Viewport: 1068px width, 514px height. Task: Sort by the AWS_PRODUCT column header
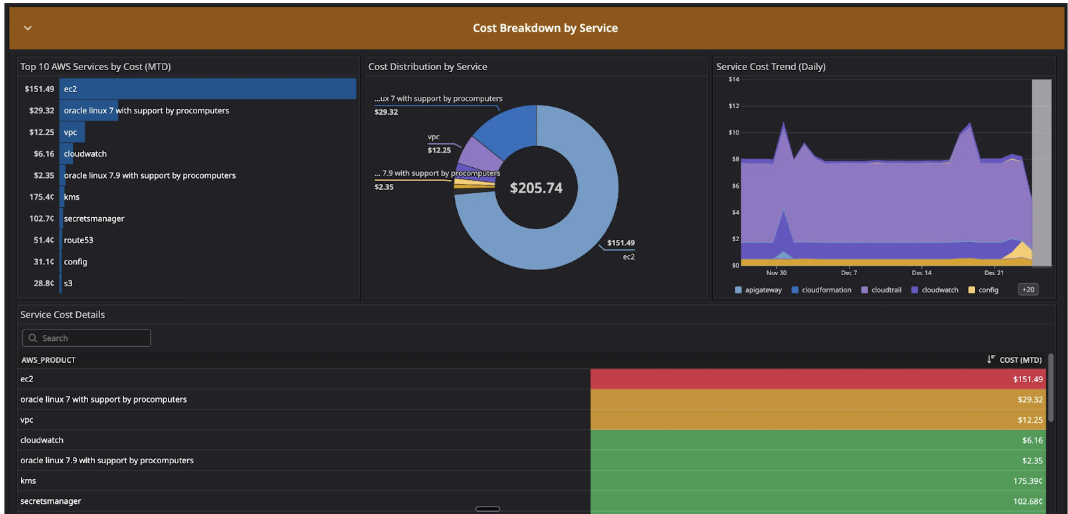(48, 359)
